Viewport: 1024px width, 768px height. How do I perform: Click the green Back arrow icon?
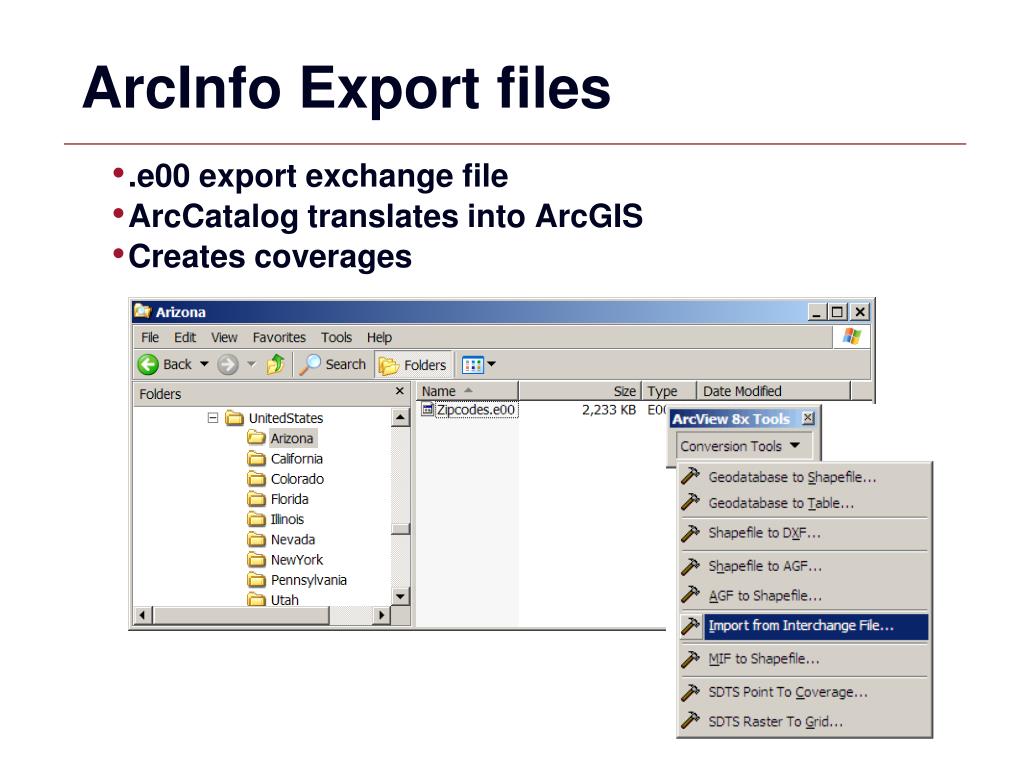coord(148,364)
